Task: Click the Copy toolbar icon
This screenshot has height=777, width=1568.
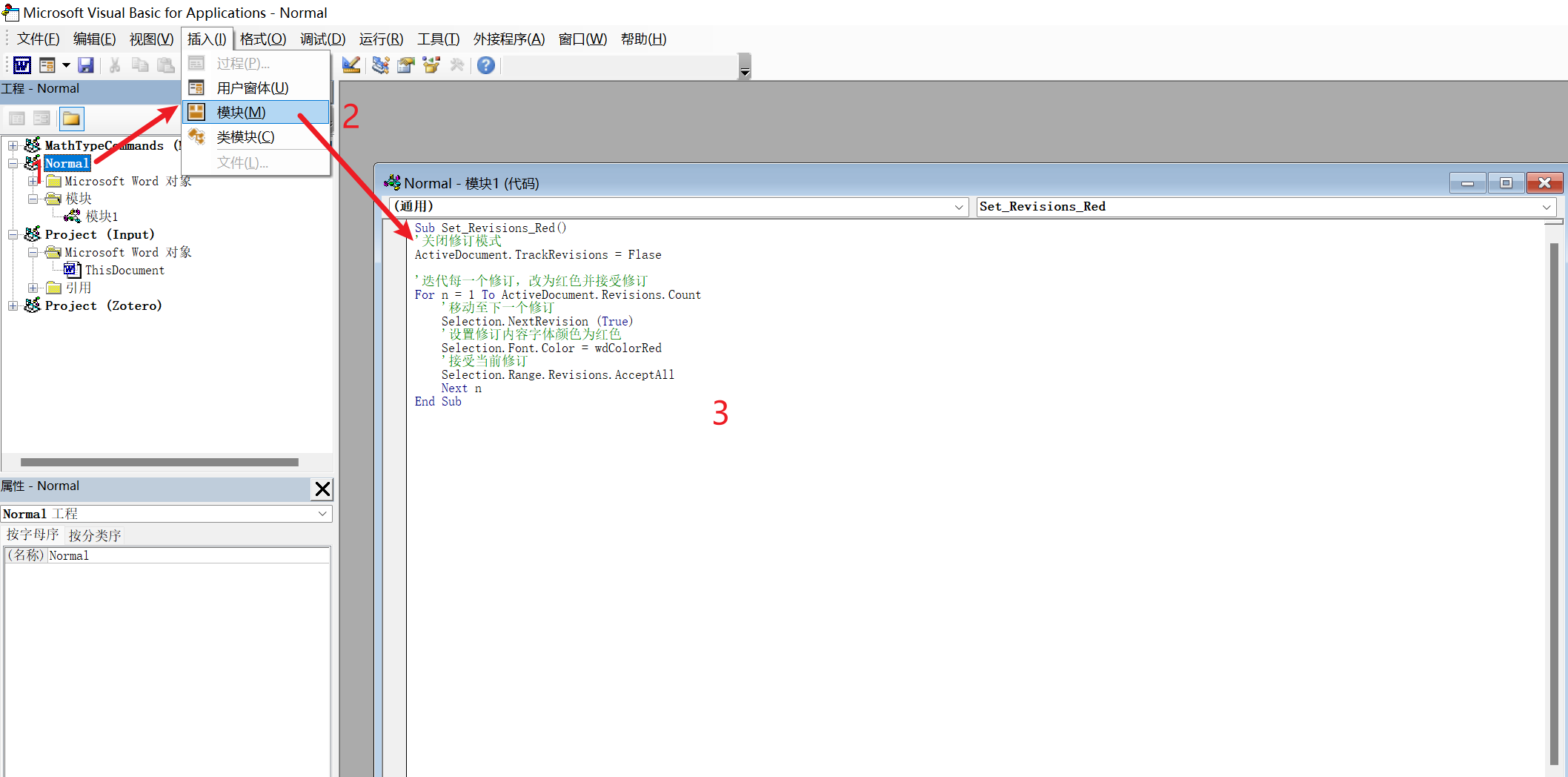Action: (140, 65)
